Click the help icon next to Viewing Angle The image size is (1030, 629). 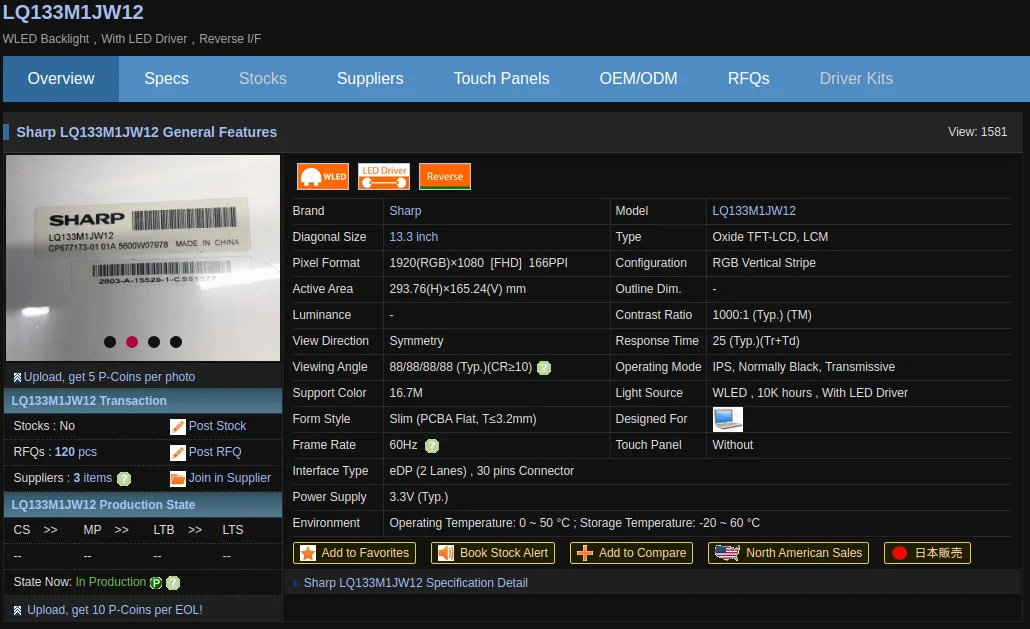pyautogui.click(x=544, y=368)
